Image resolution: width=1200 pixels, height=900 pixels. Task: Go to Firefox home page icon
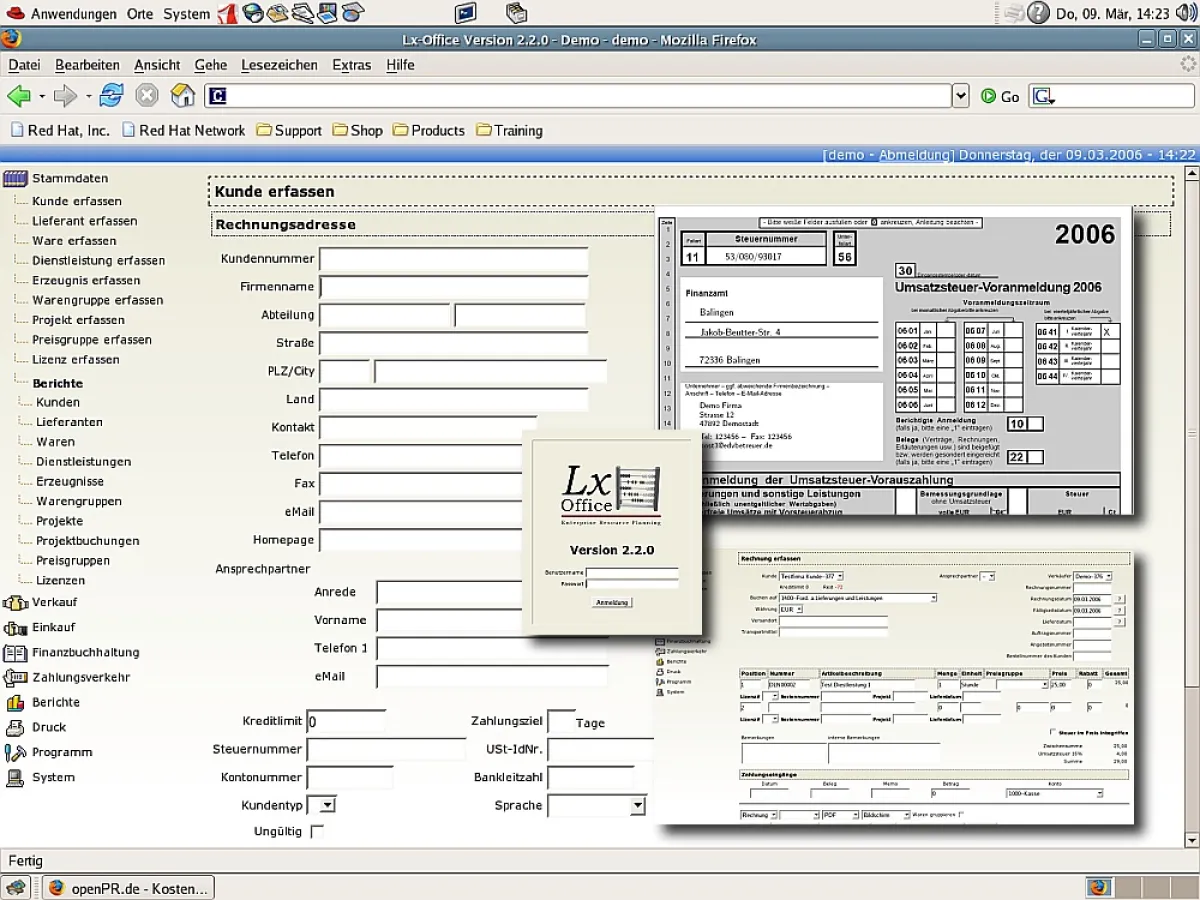click(x=182, y=96)
